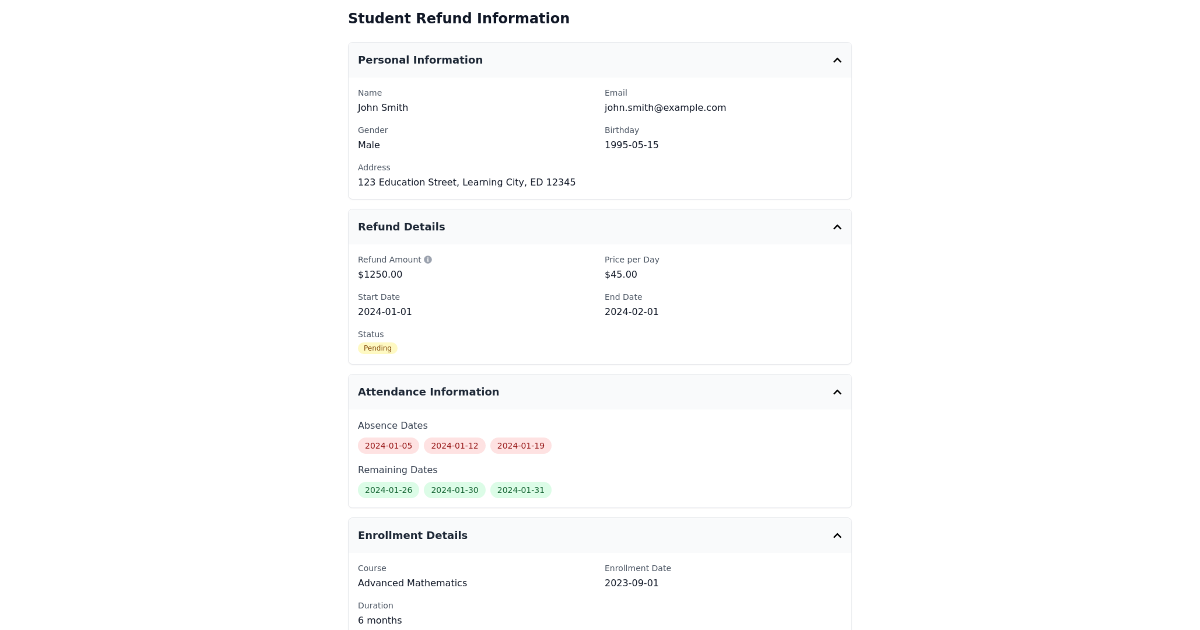Click the student name John Smith
Viewport: 1200px width, 630px height.
point(383,108)
